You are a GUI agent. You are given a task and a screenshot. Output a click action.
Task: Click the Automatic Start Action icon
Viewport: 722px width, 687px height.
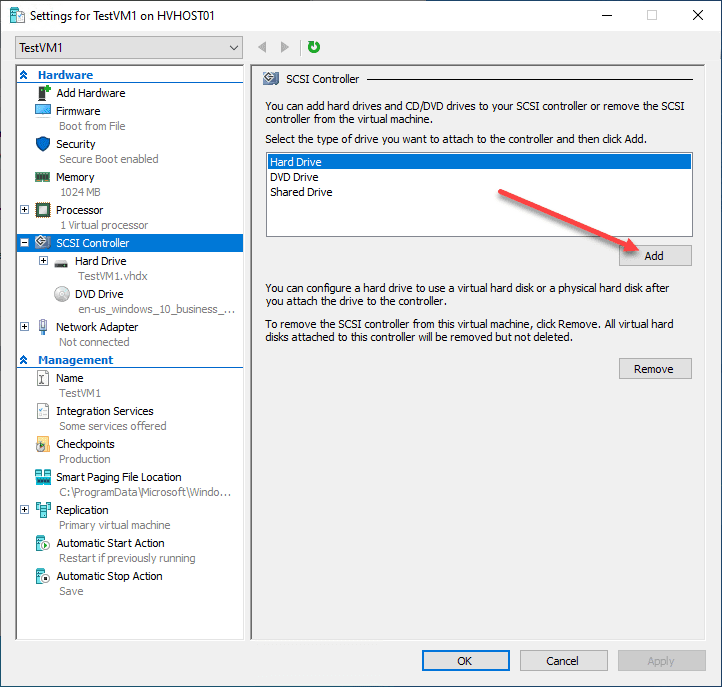pyautogui.click(x=43, y=543)
